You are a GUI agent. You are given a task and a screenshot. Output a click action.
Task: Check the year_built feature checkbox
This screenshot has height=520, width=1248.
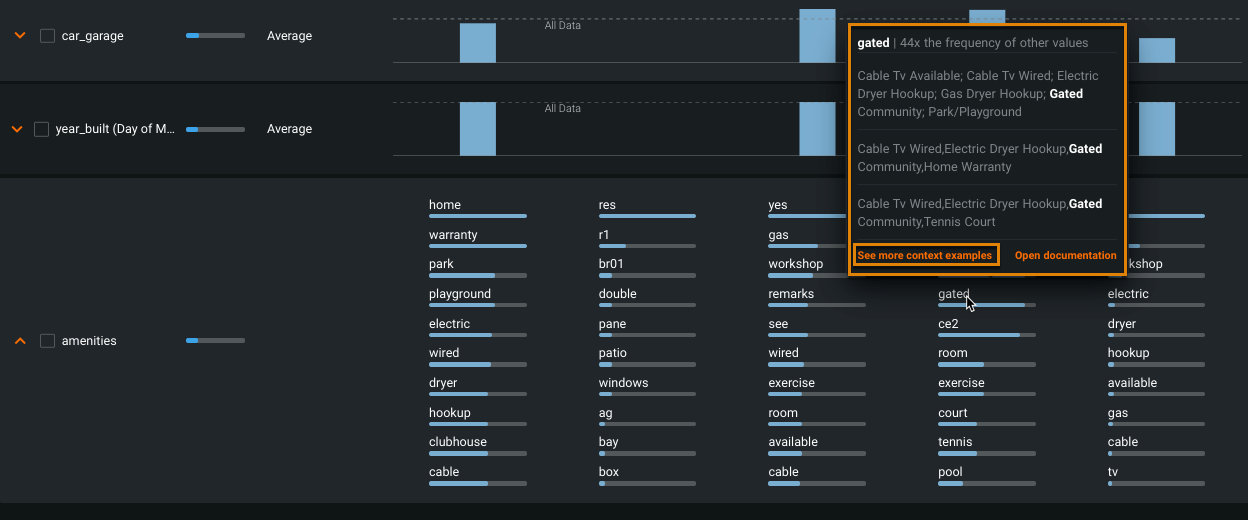click(41, 129)
